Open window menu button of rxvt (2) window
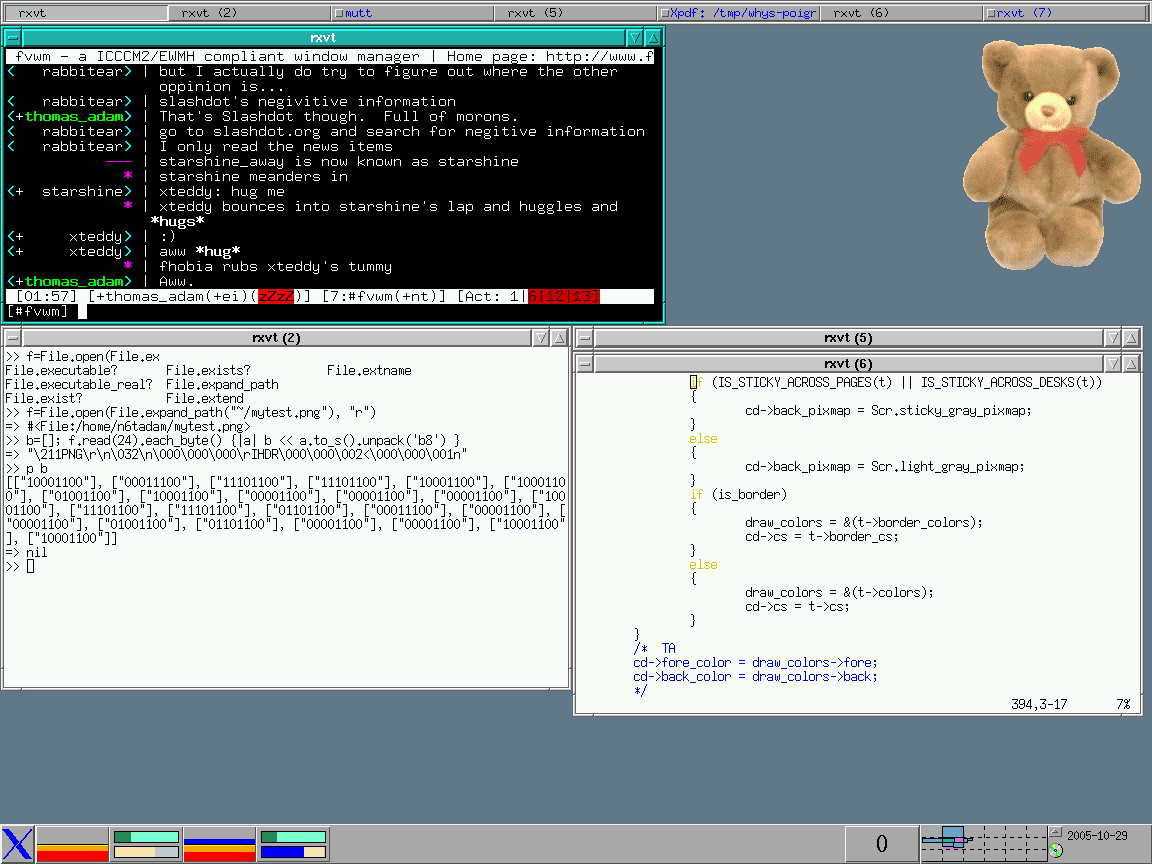The width and height of the screenshot is (1152, 864). [12, 338]
